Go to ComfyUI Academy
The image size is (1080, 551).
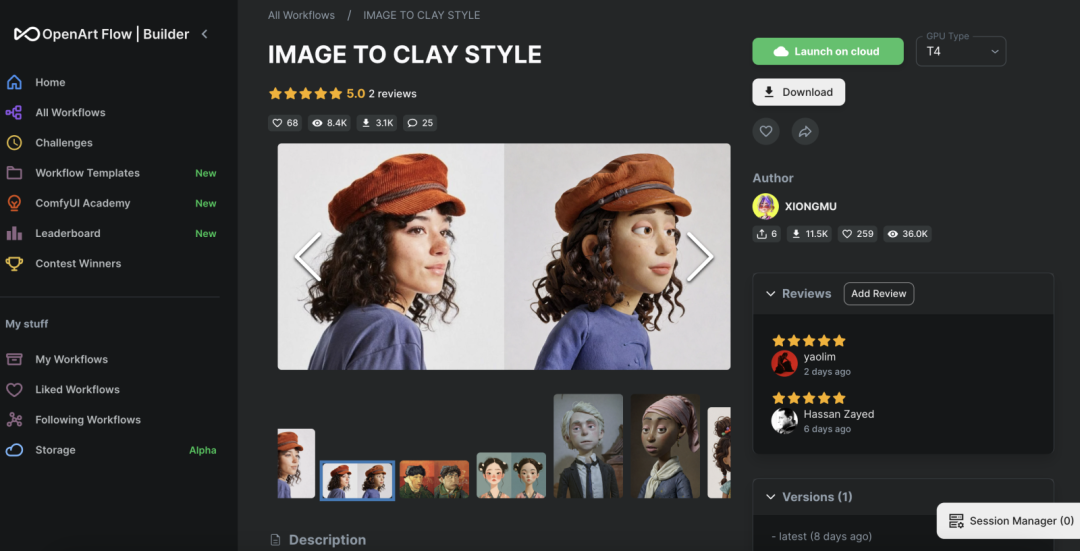pyautogui.click(x=83, y=203)
